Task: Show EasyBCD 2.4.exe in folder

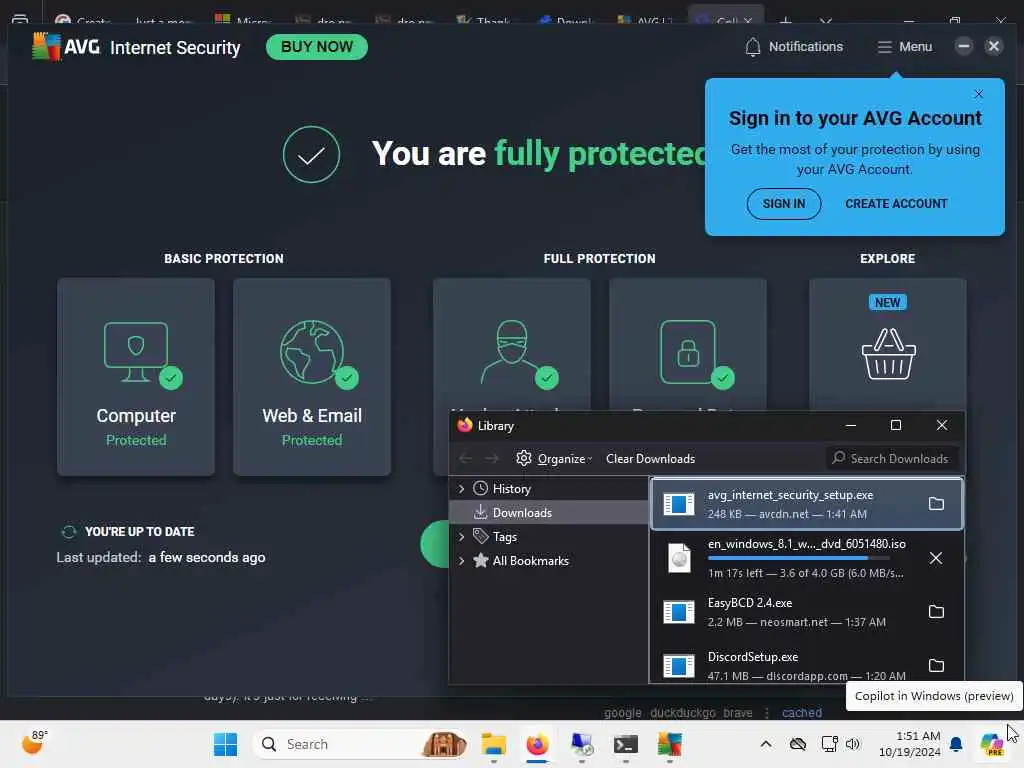Action: click(936, 612)
